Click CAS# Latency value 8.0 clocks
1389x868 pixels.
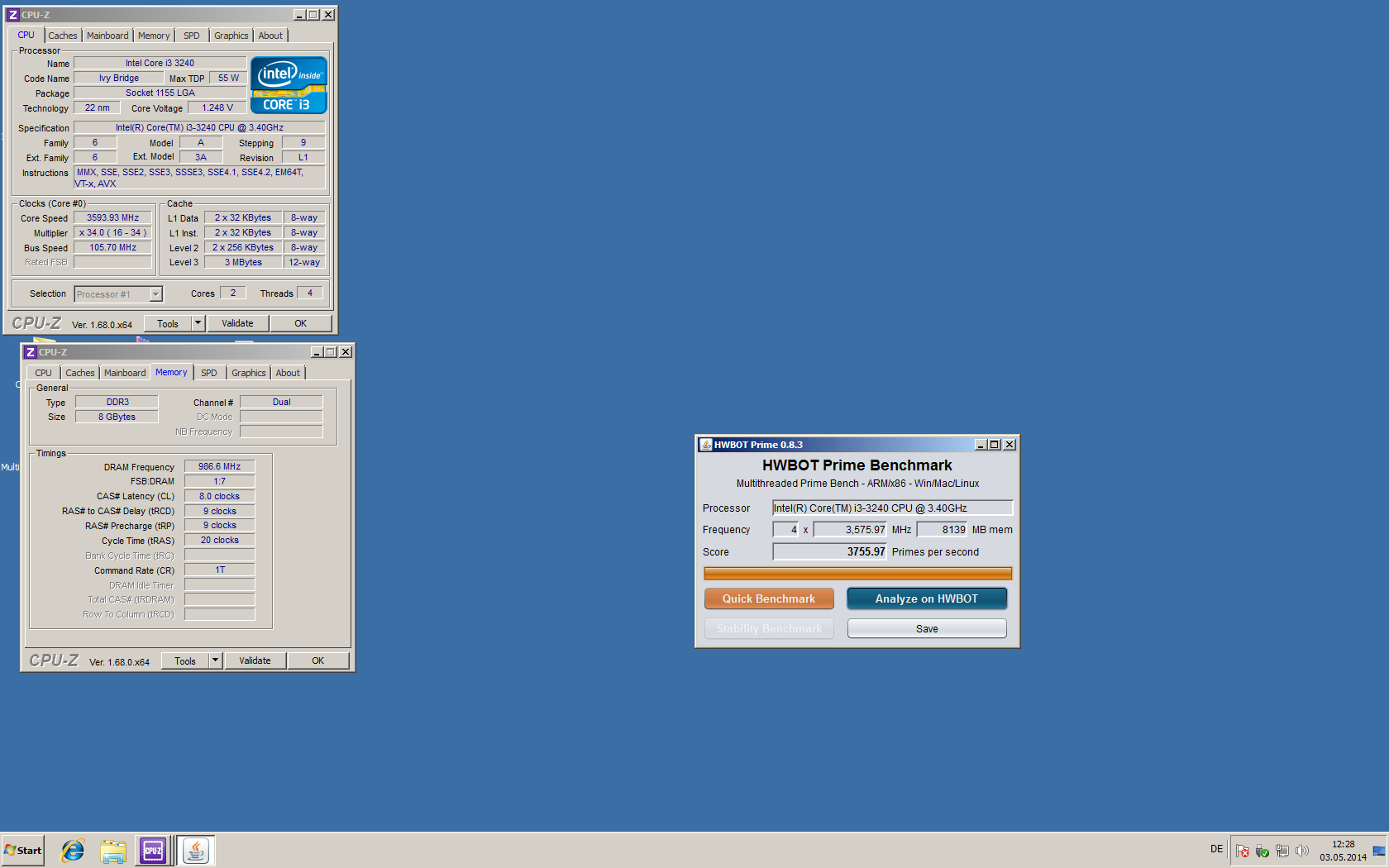tap(220, 497)
